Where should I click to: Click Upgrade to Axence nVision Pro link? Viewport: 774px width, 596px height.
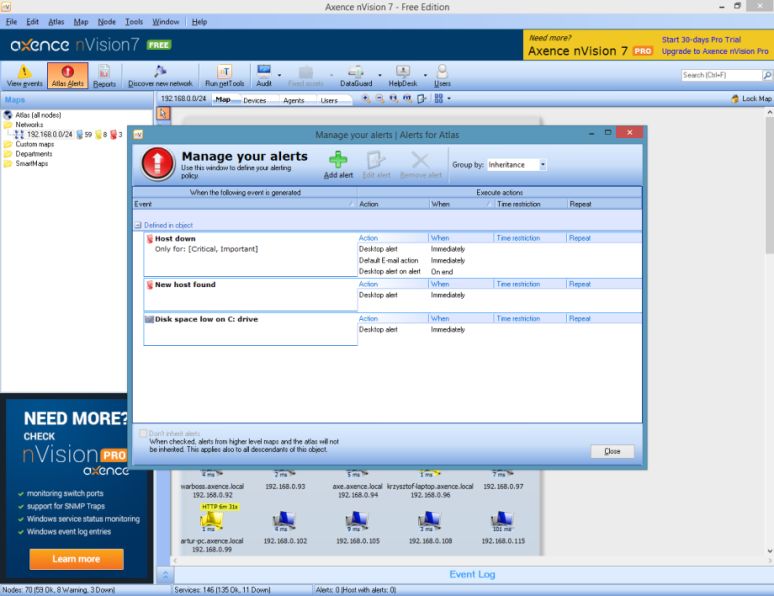tap(715, 51)
